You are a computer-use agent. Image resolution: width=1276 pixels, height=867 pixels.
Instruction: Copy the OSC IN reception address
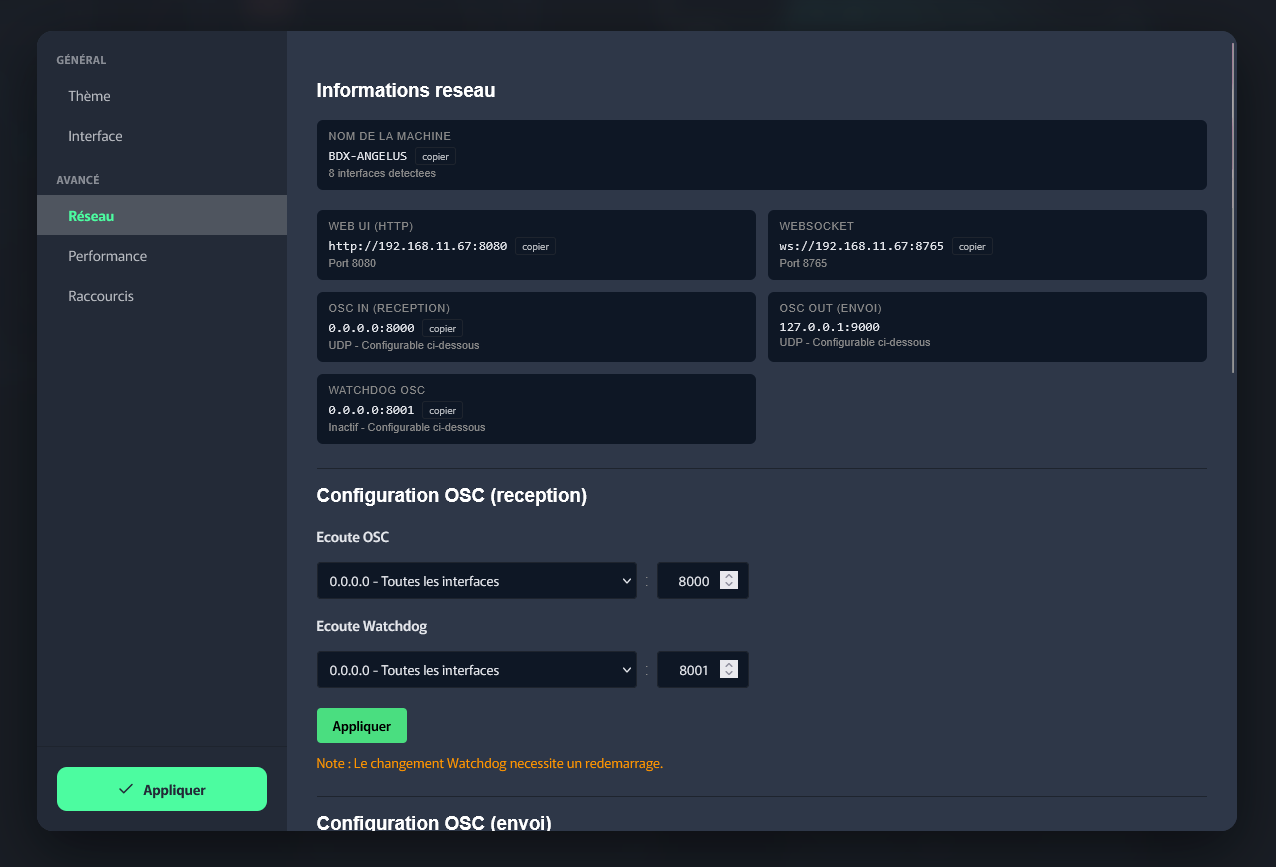442,328
